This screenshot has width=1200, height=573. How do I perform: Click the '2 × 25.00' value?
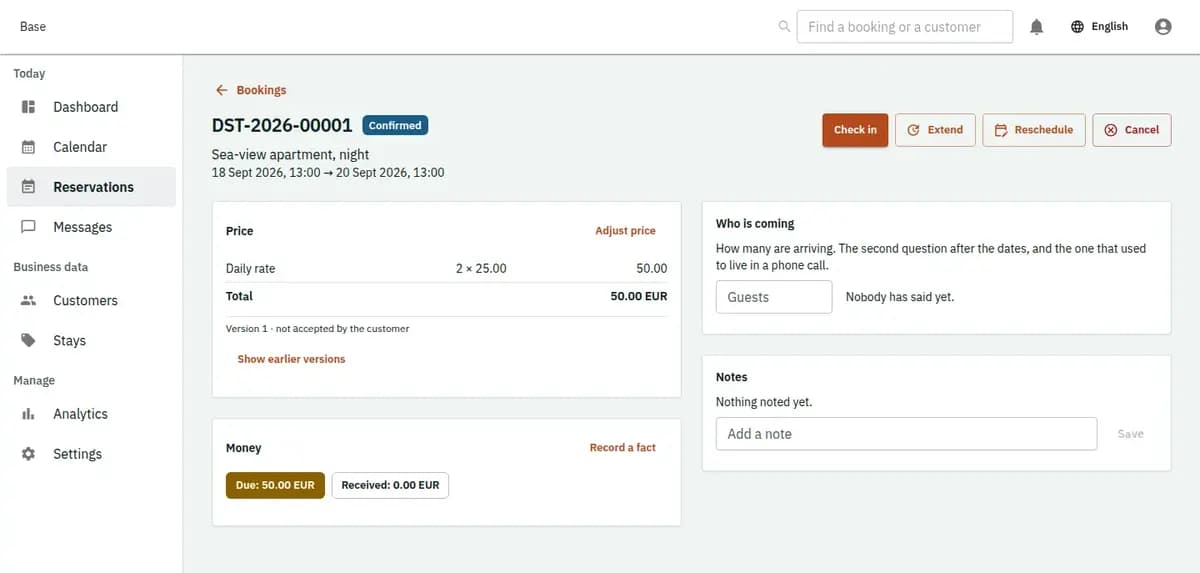click(x=481, y=269)
